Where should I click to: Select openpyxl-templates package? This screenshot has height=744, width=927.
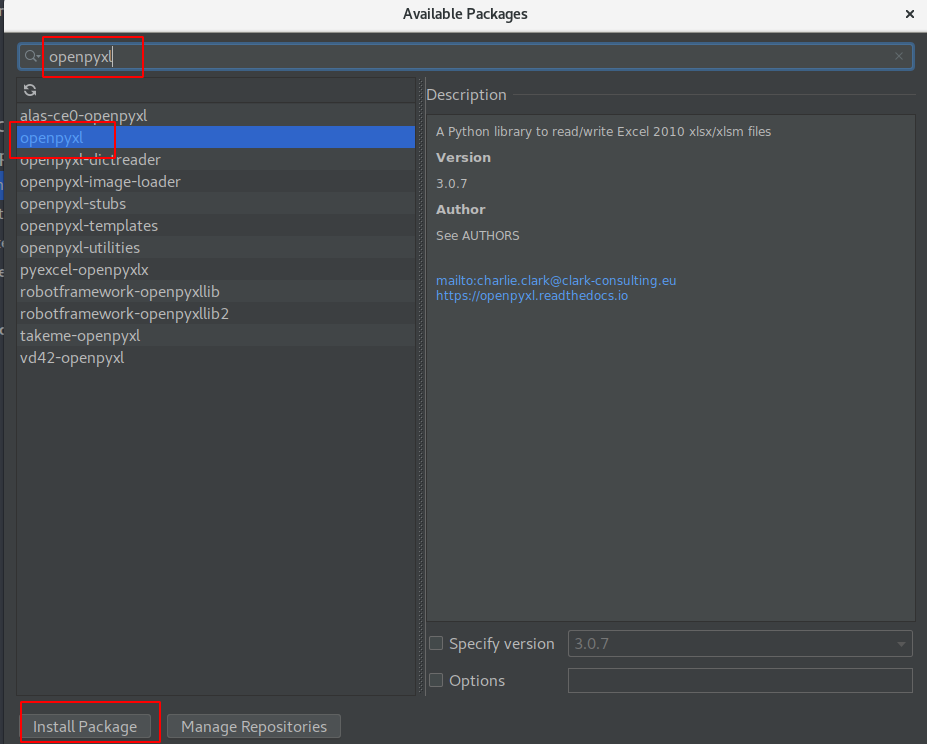coord(216,225)
